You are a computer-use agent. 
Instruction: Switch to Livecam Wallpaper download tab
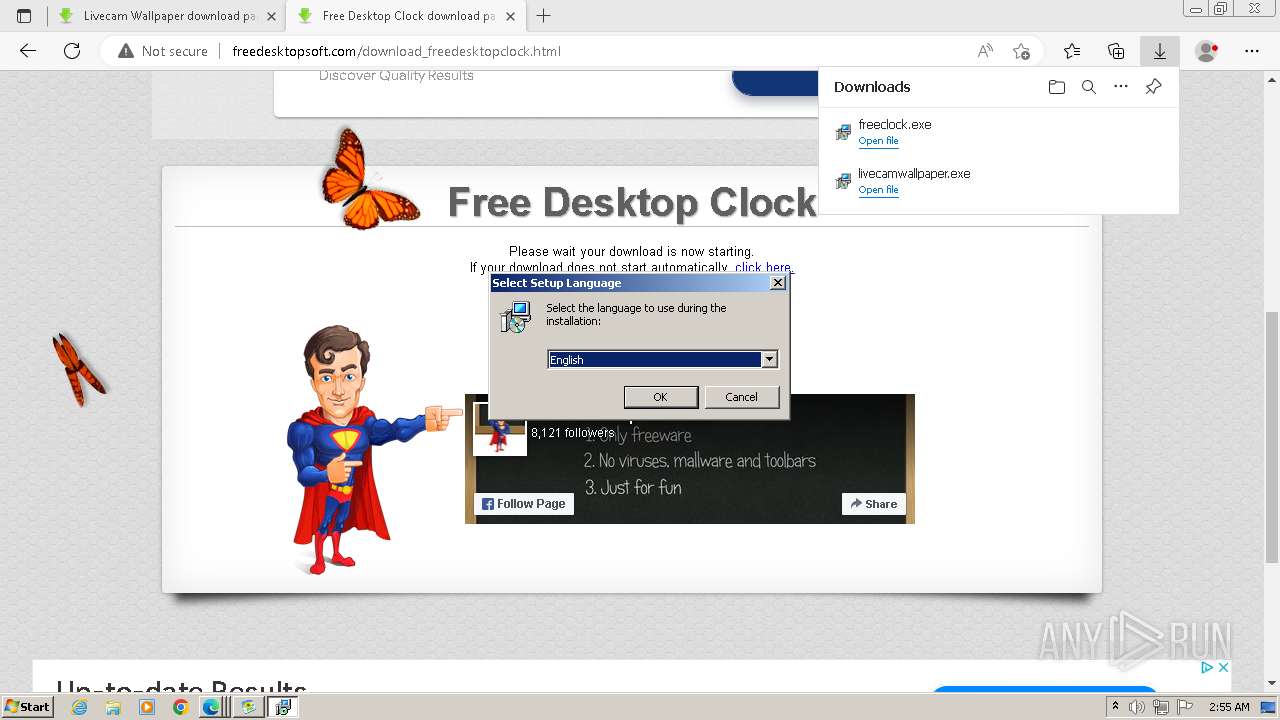click(168, 16)
